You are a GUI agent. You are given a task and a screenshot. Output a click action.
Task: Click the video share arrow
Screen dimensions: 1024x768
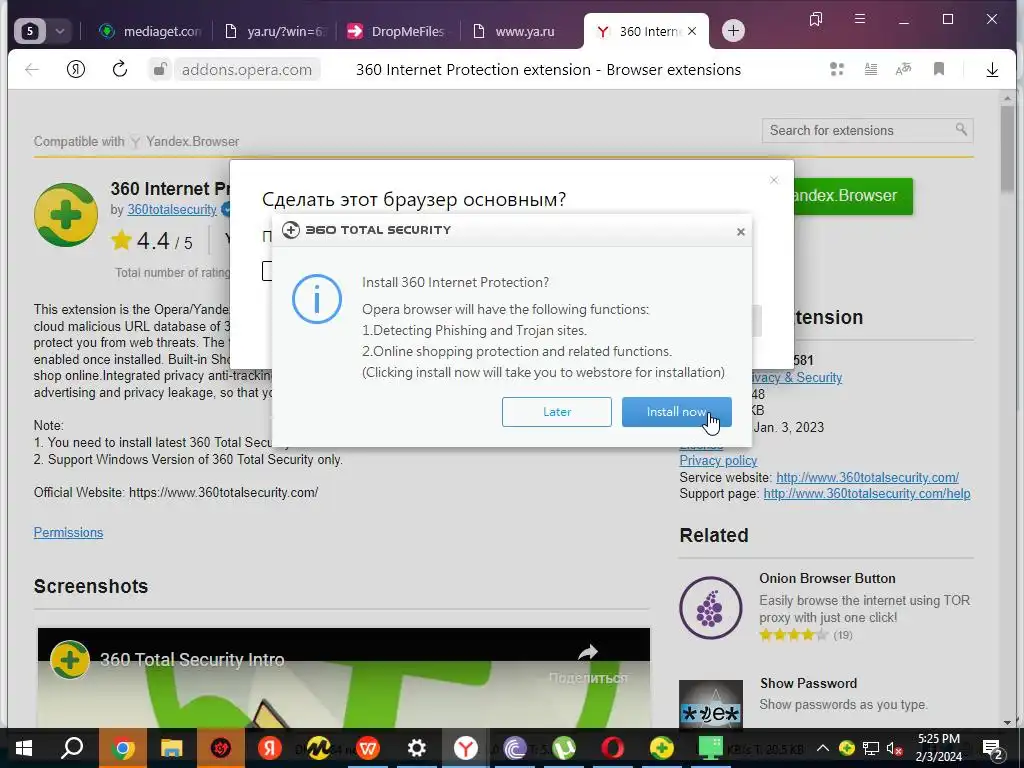coord(588,652)
